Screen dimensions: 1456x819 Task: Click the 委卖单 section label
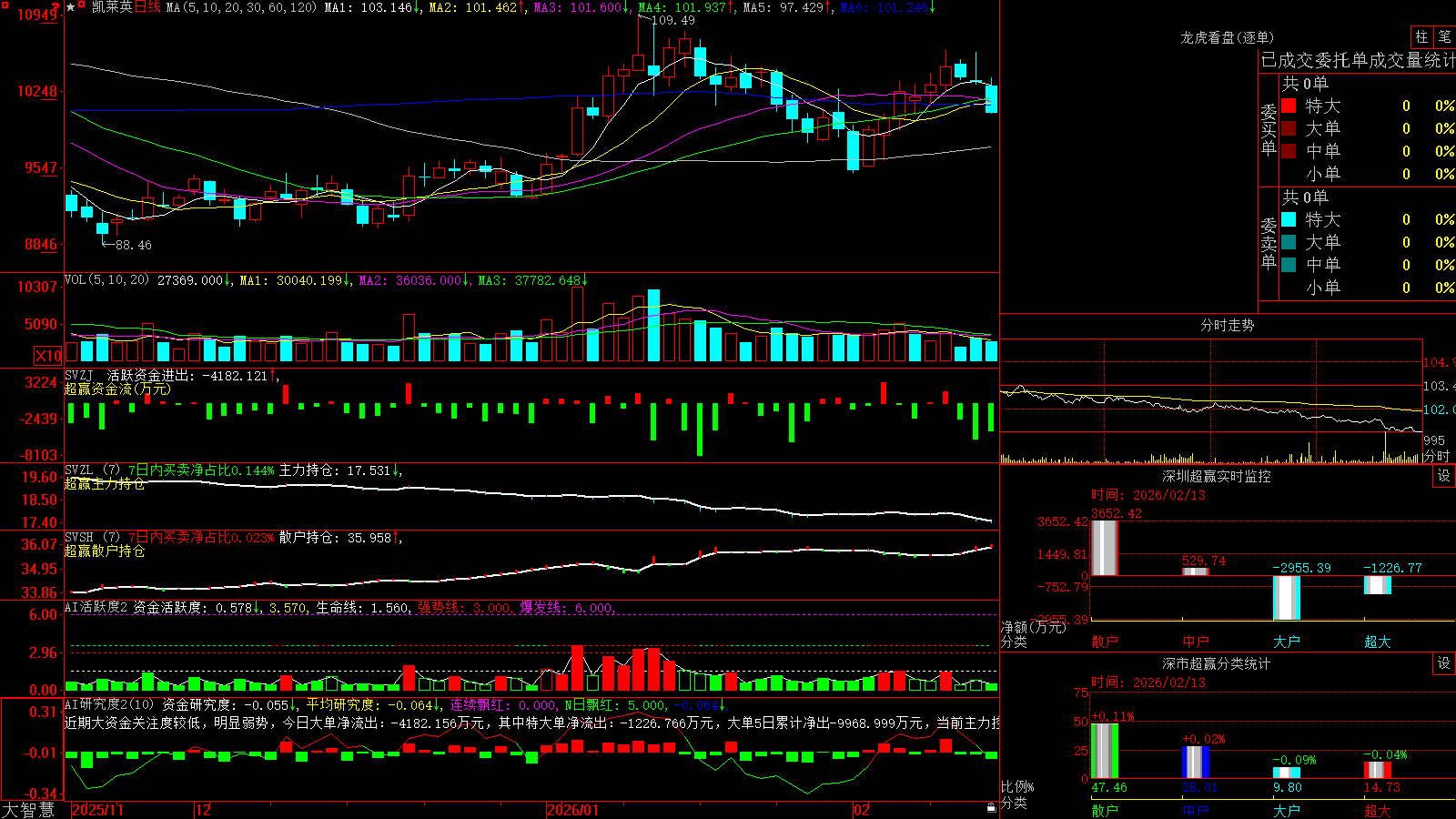point(1269,243)
